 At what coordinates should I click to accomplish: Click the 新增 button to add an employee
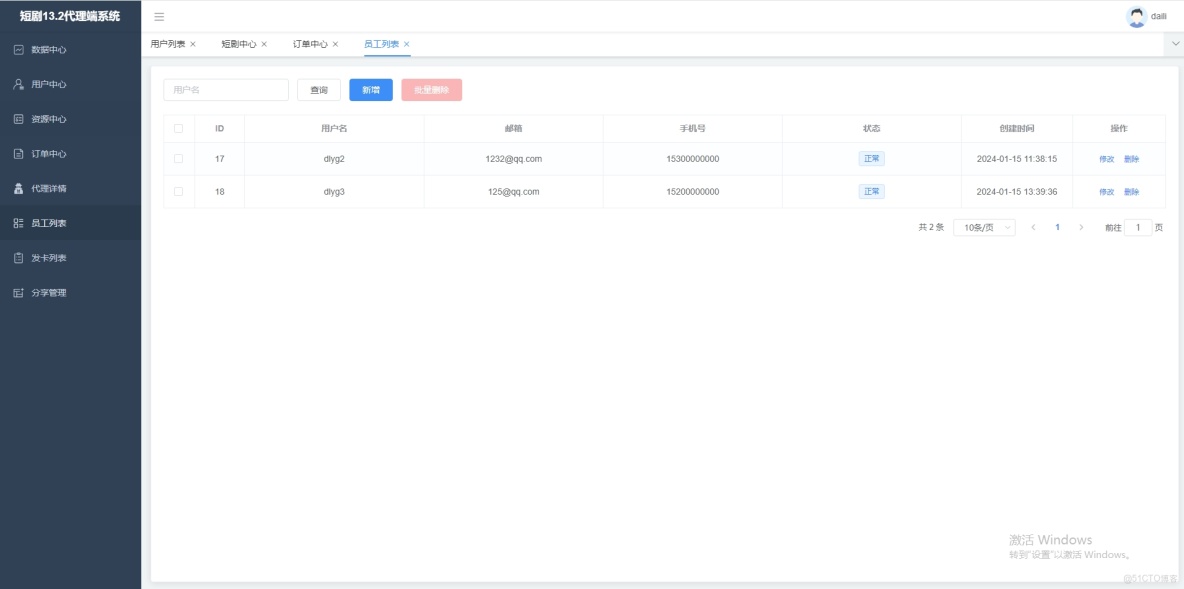[x=371, y=89]
